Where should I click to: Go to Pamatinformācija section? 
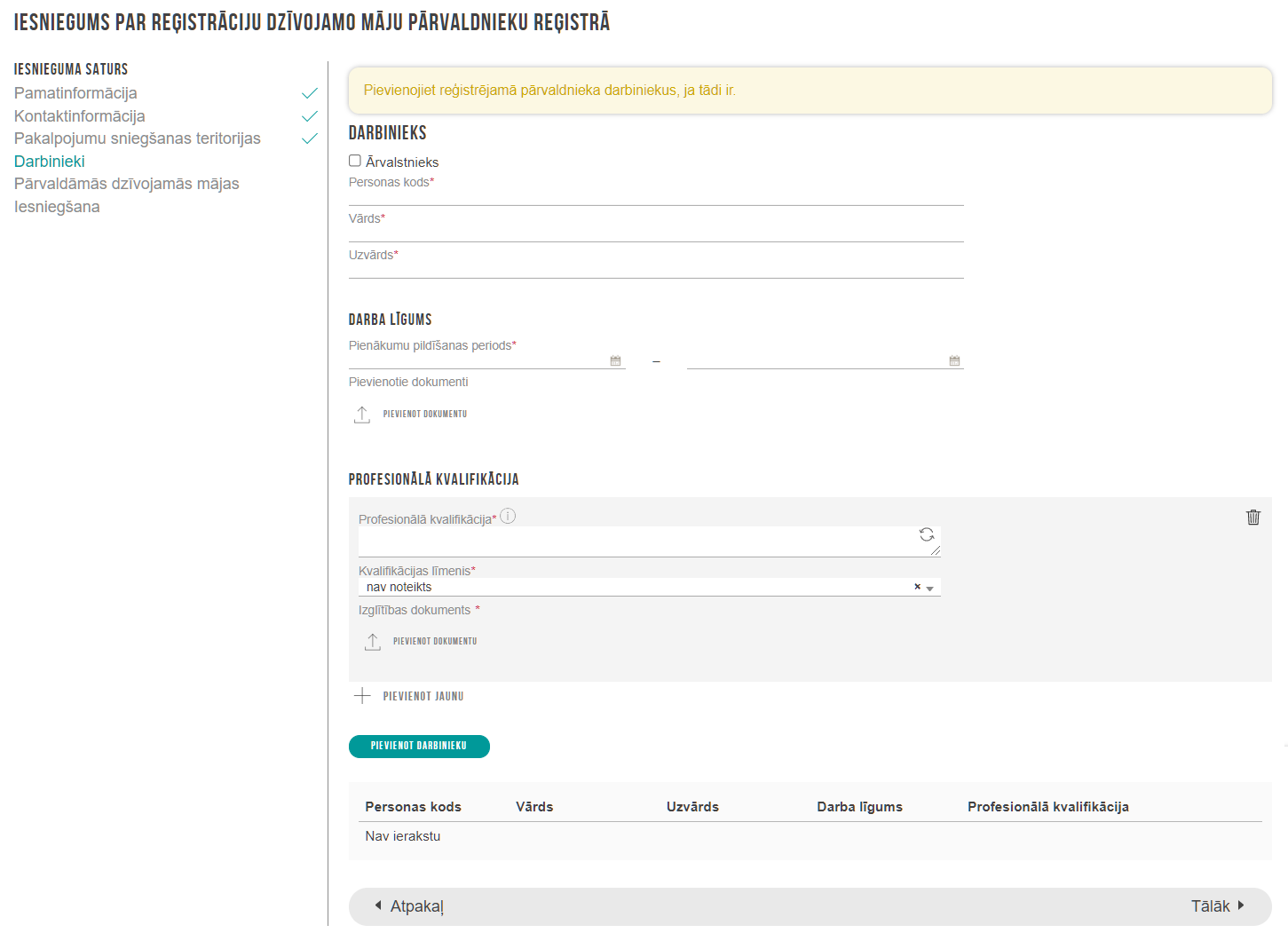click(75, 93)
